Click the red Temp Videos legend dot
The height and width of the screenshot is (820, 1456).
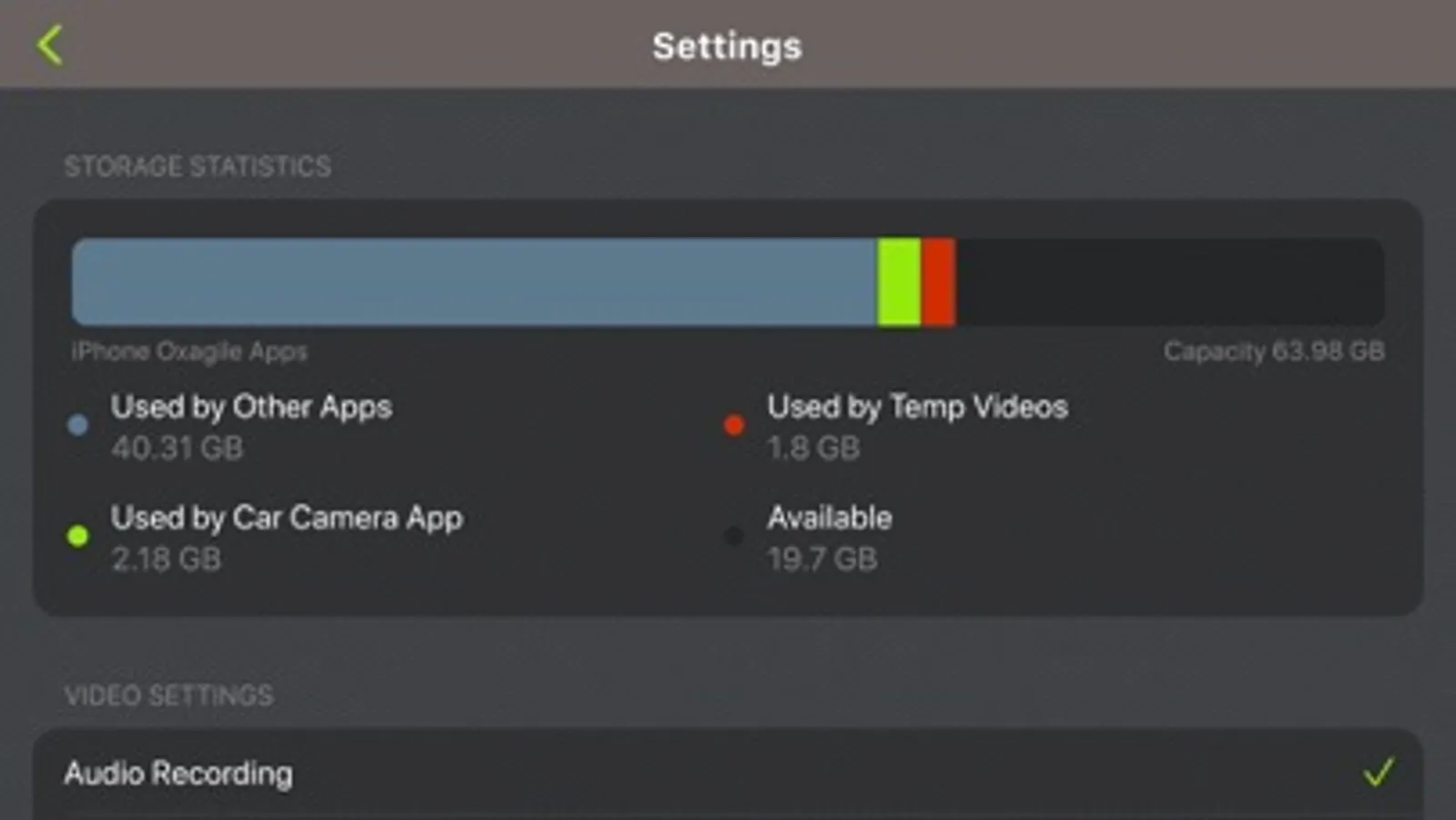pyautogui.click(x=734, y=425)
